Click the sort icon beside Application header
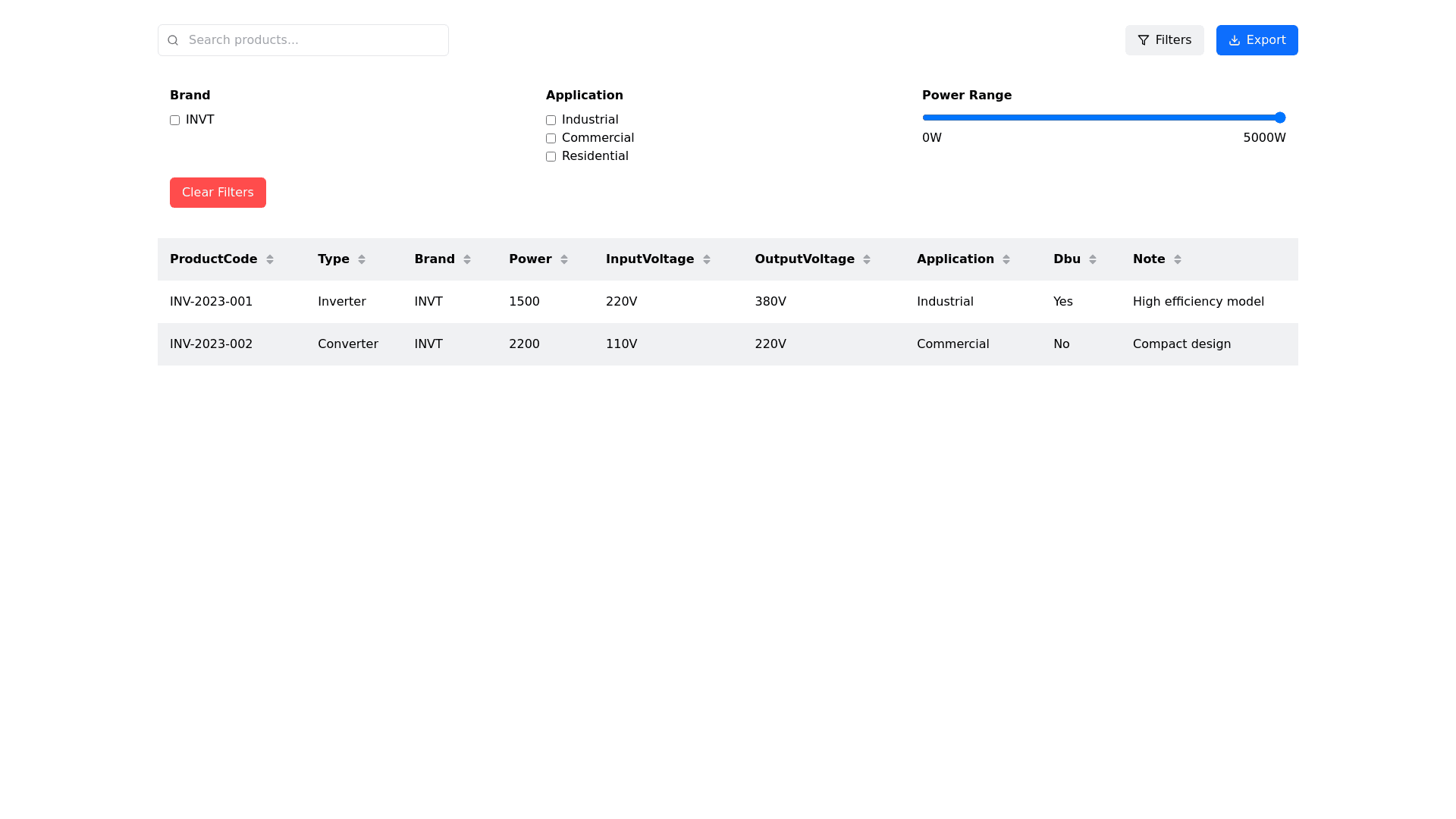The width and height of the screenshot is (1456, 819). pyautogui.click(x=1006, y=259)
